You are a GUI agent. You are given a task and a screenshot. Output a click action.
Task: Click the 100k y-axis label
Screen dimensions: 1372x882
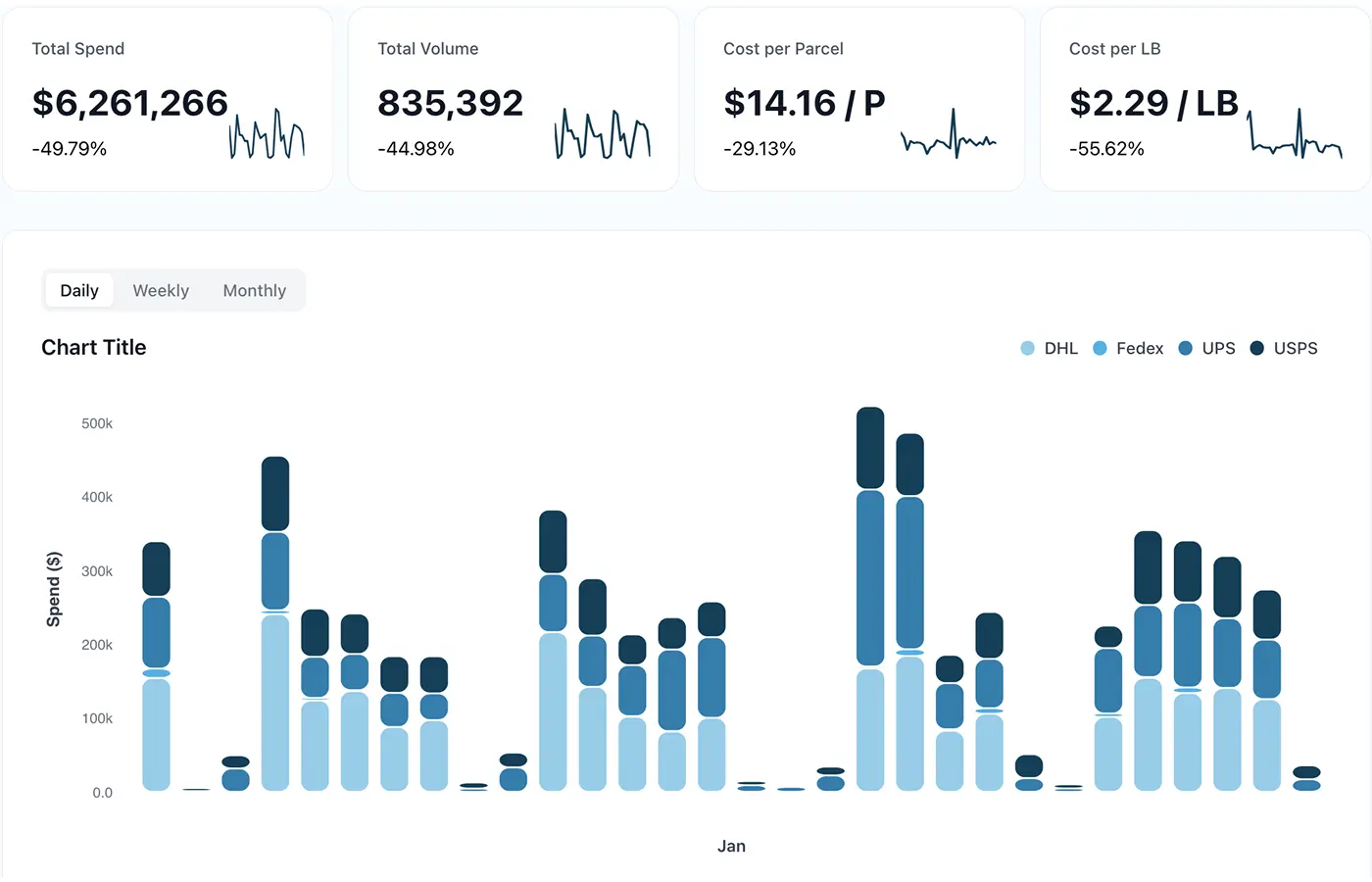click(97, 718)
